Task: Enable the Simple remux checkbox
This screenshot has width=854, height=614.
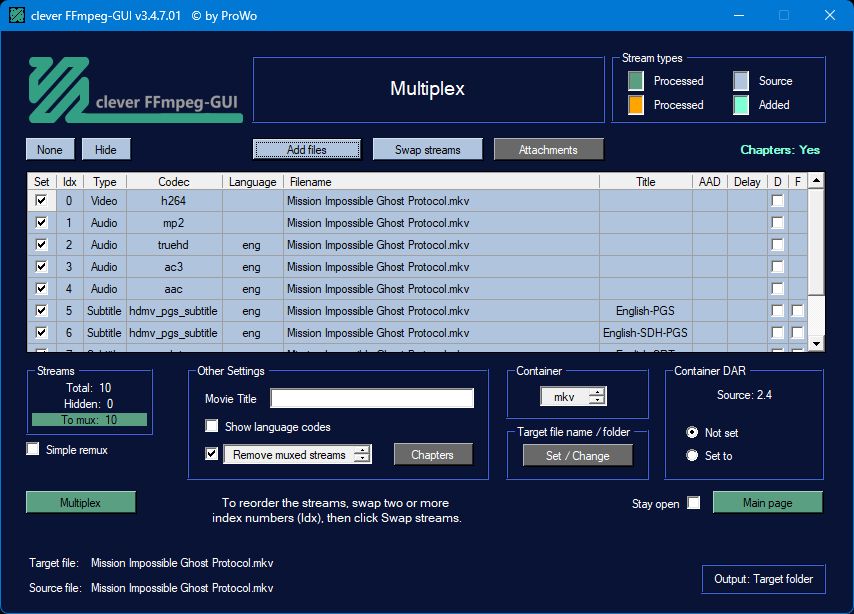Action: pyautogui.click(x=34, y=450)
